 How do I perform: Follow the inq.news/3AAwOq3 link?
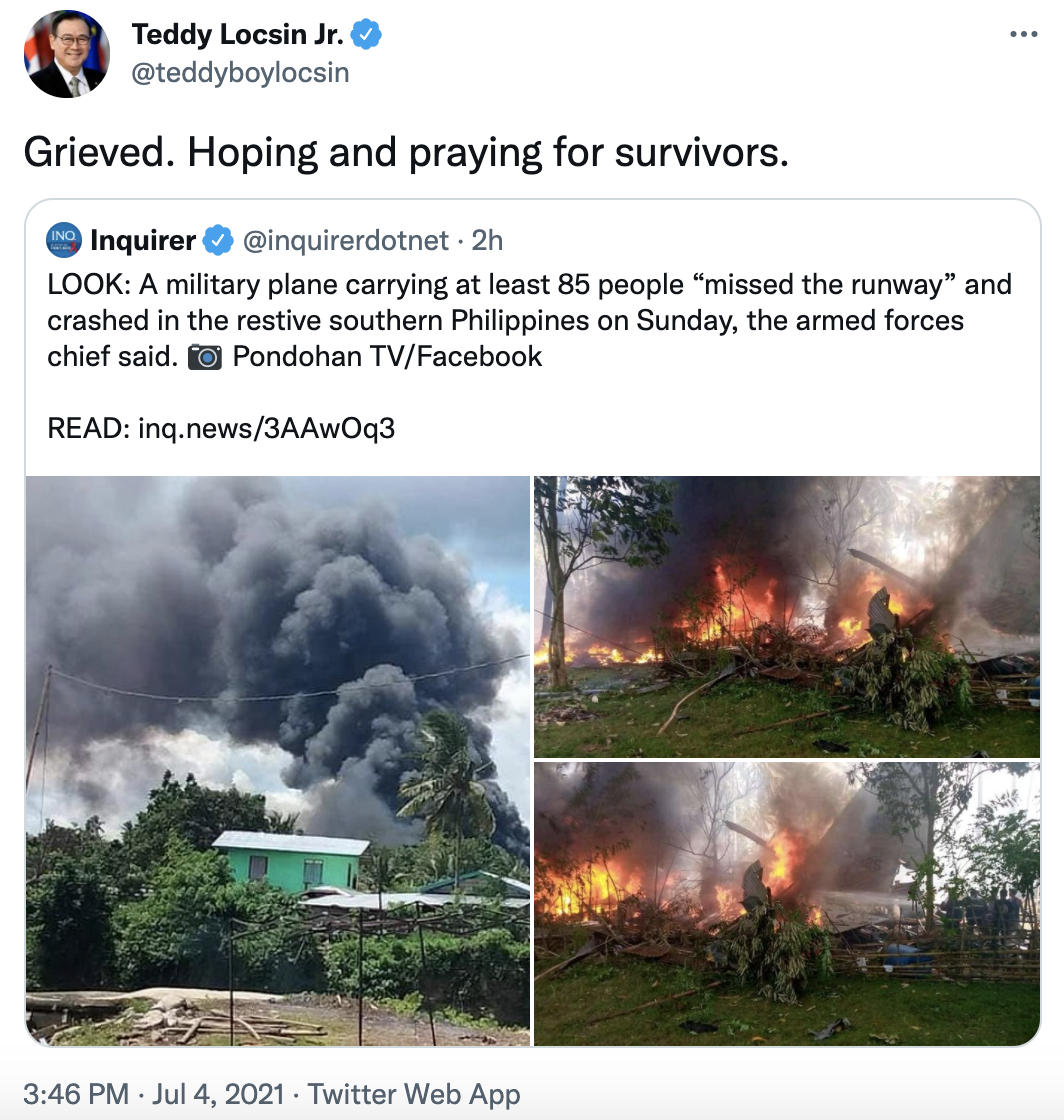point(267,429)
